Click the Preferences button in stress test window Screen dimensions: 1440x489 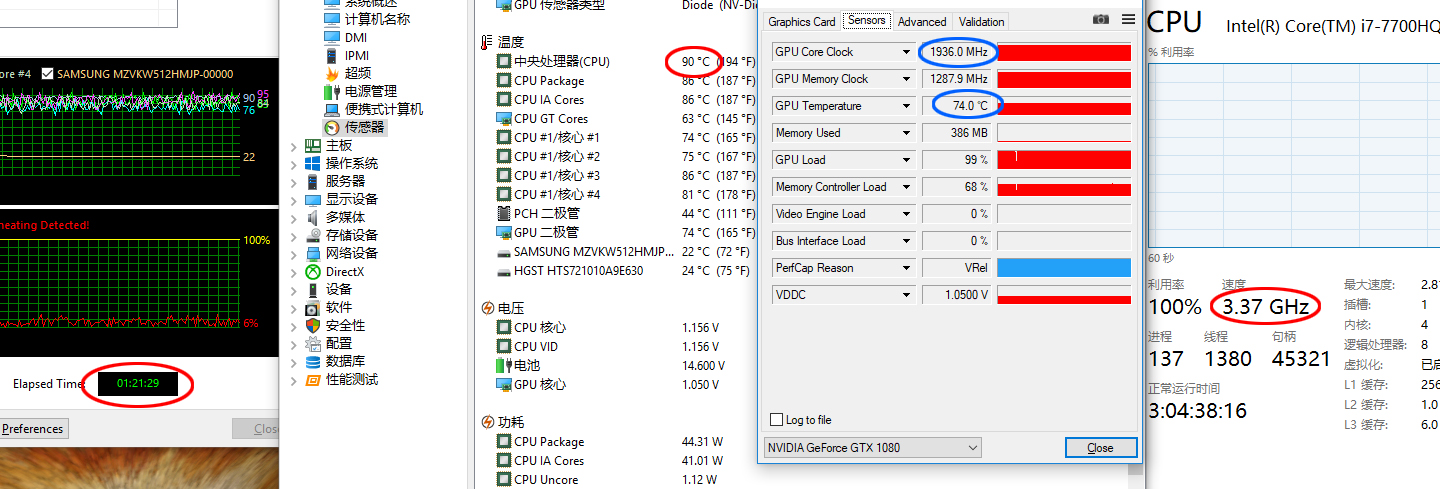(32, 429)
